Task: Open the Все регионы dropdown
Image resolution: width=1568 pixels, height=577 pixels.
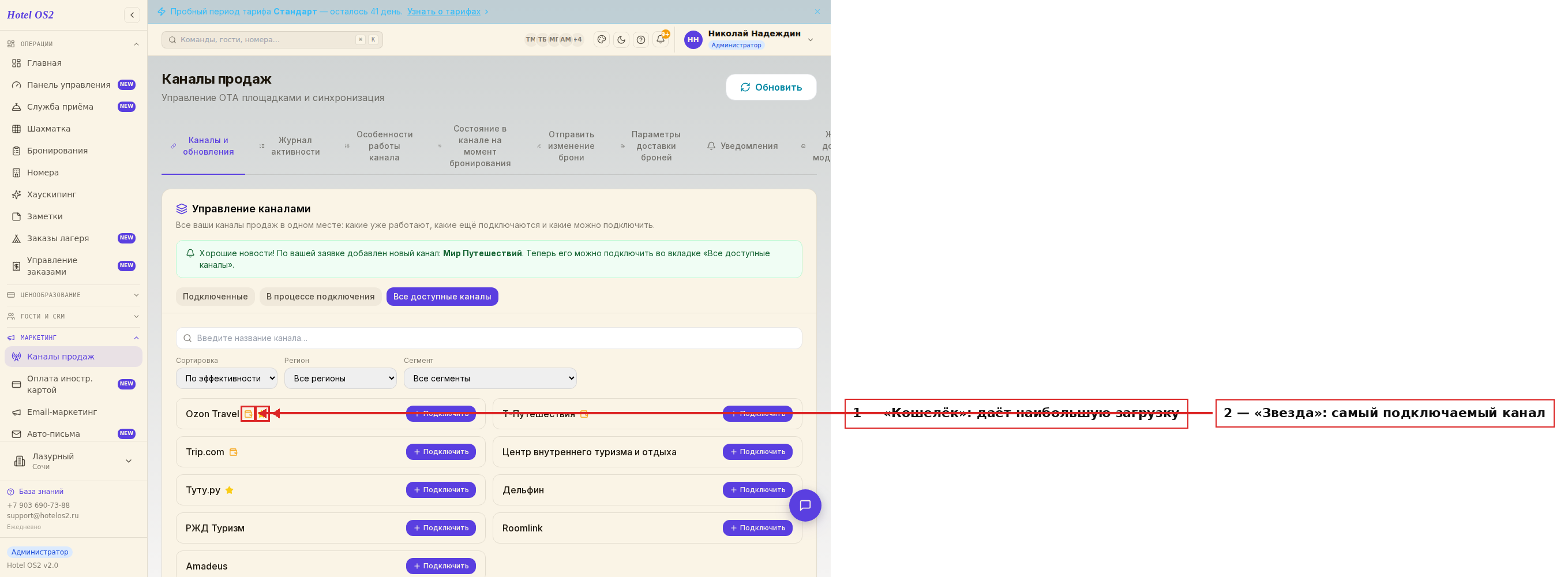Action: 340,378
